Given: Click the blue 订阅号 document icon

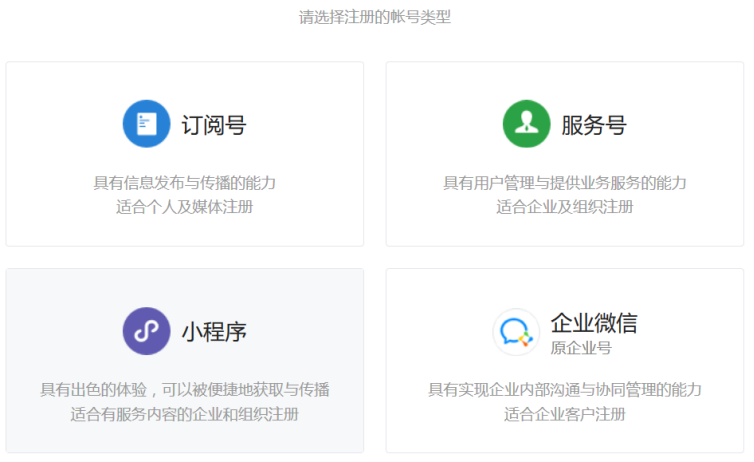Looking at the screenshot, I should click(x=146, y=124).
